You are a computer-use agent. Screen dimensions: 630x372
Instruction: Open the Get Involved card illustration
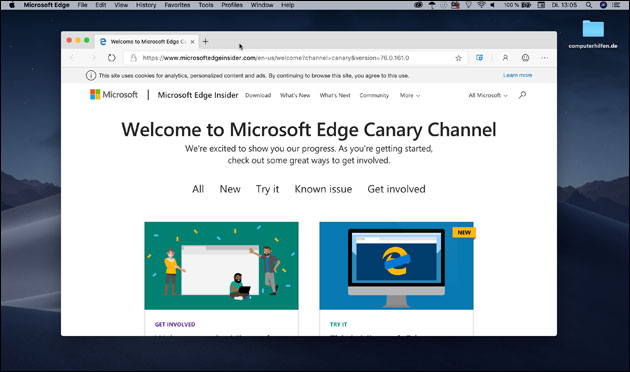coord(221,266)
